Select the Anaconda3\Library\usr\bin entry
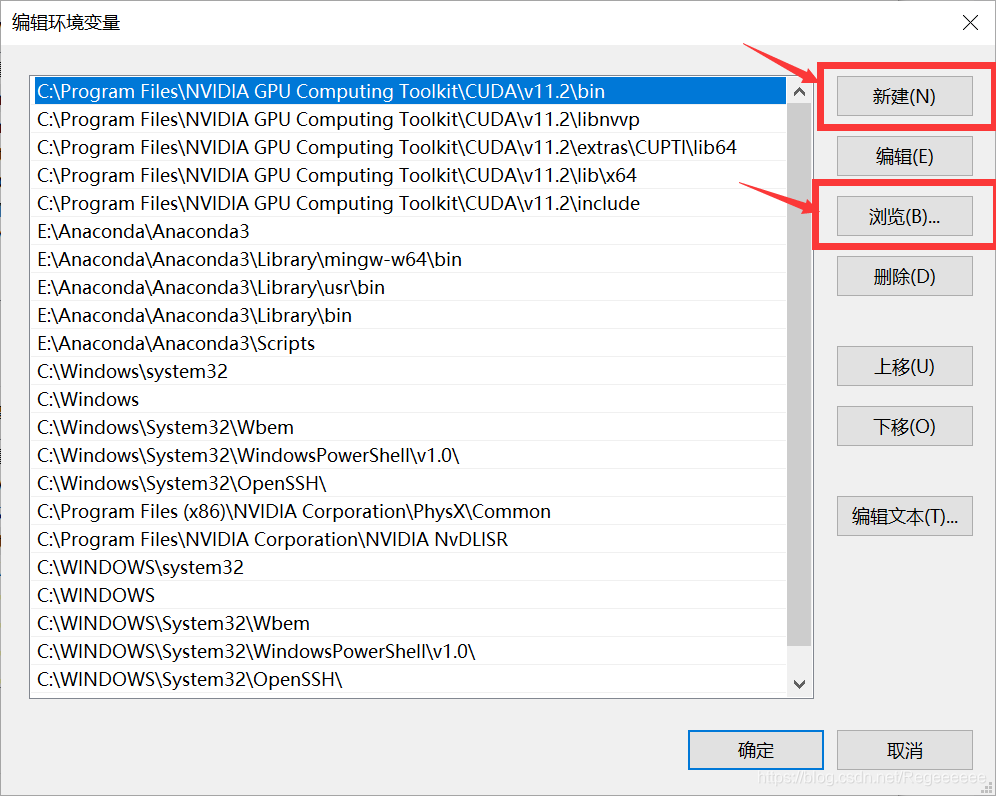Viewport: 996px width, 796px height. point(410,287)
